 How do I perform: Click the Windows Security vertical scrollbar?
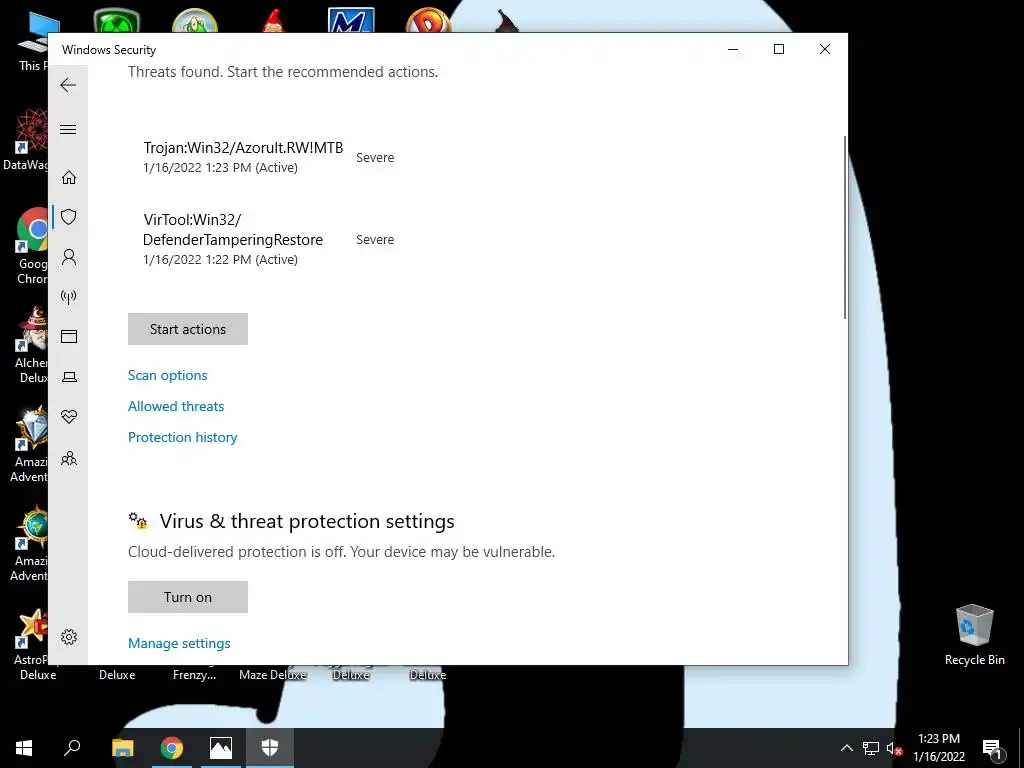pyautogui.click(x=844, y=227)
